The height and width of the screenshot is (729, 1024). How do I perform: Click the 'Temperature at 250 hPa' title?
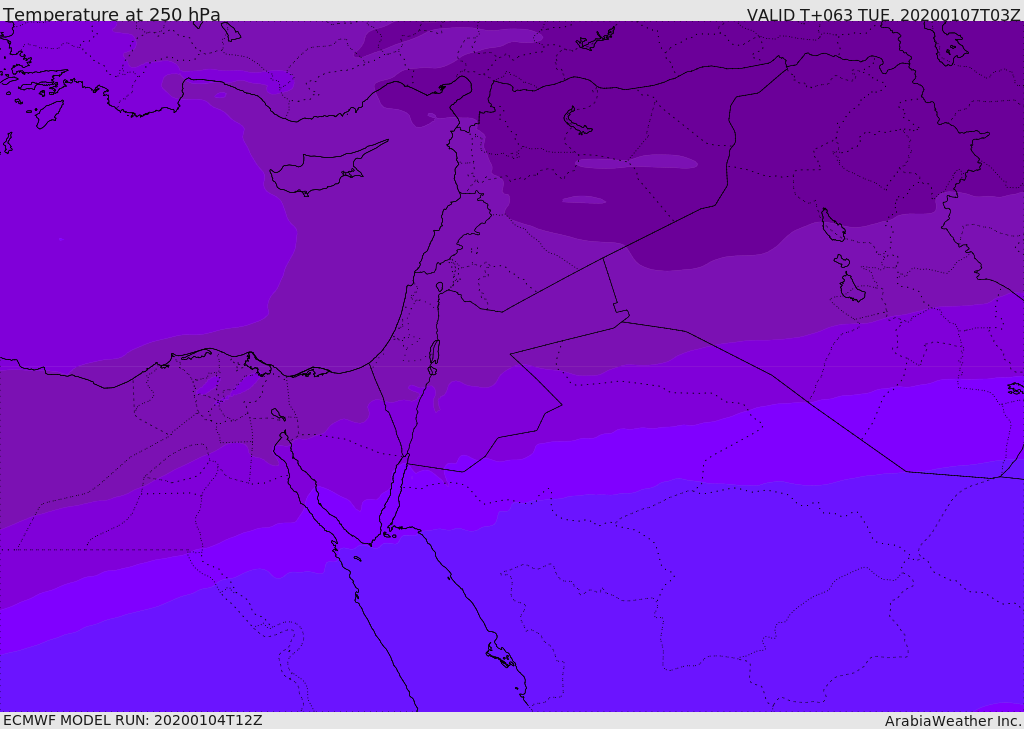coord(112,14)
